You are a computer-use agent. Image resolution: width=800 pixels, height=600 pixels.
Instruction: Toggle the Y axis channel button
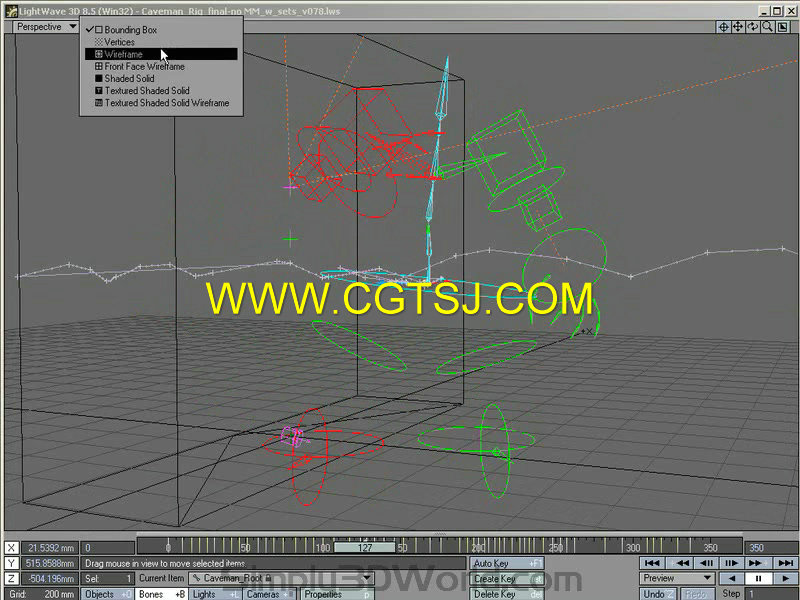point(11,563)
